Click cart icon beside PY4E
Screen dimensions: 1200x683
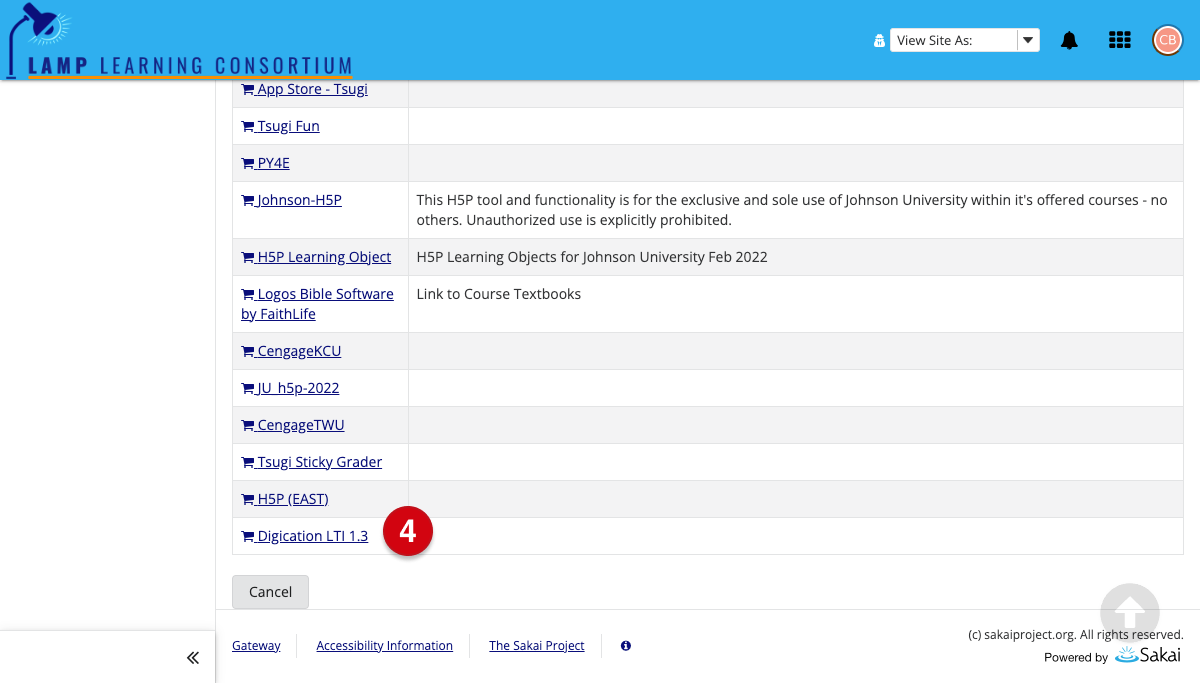(x=247, y=164)
